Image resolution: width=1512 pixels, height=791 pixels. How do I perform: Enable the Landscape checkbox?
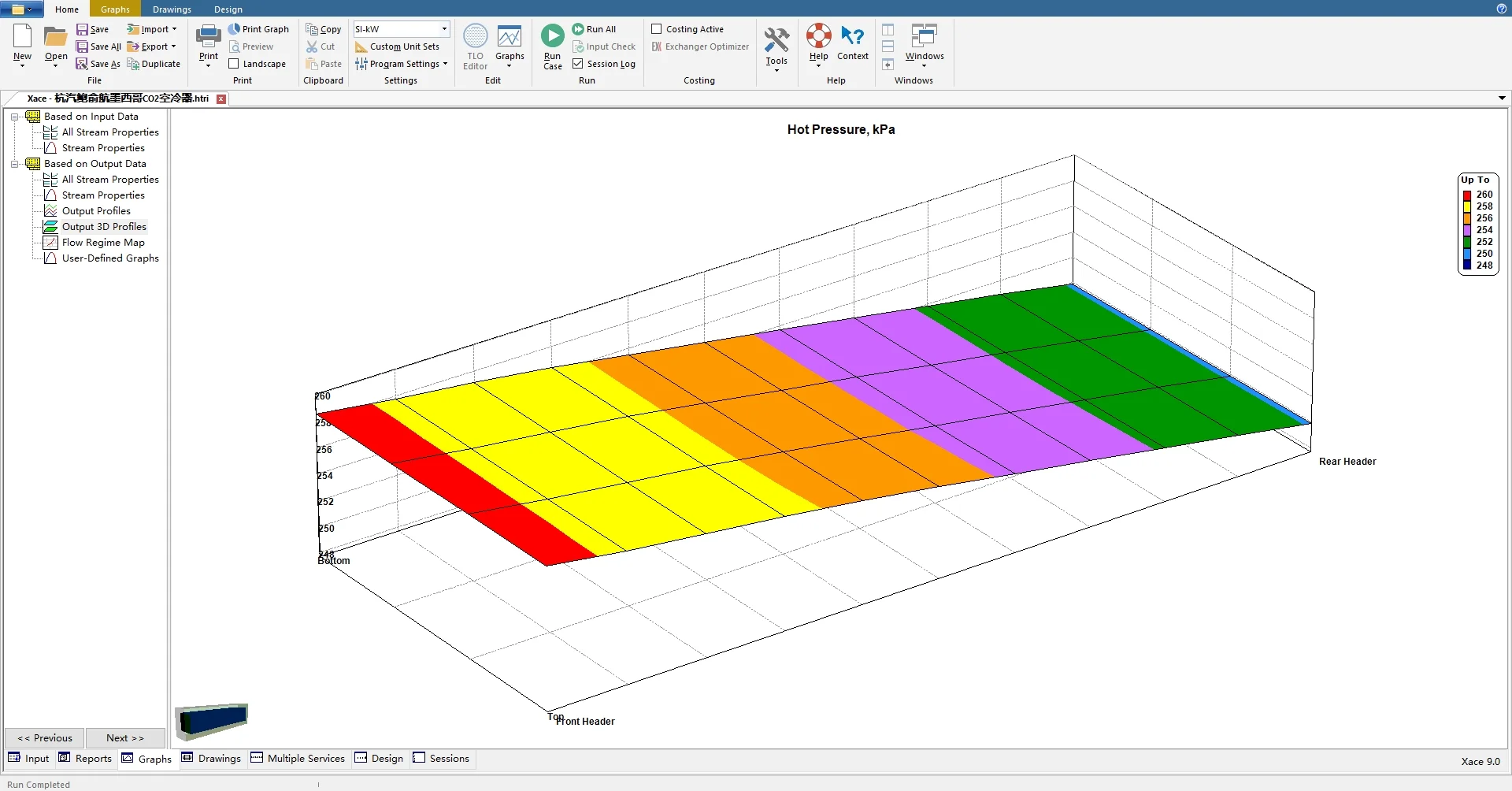[234, 64]
